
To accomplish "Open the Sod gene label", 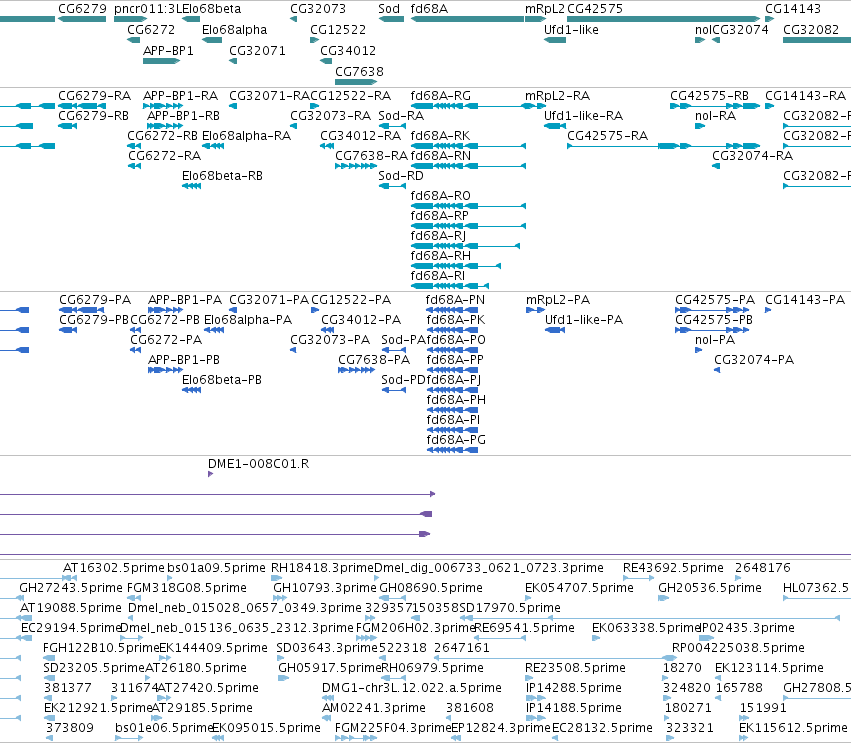I will coord(389,9).
